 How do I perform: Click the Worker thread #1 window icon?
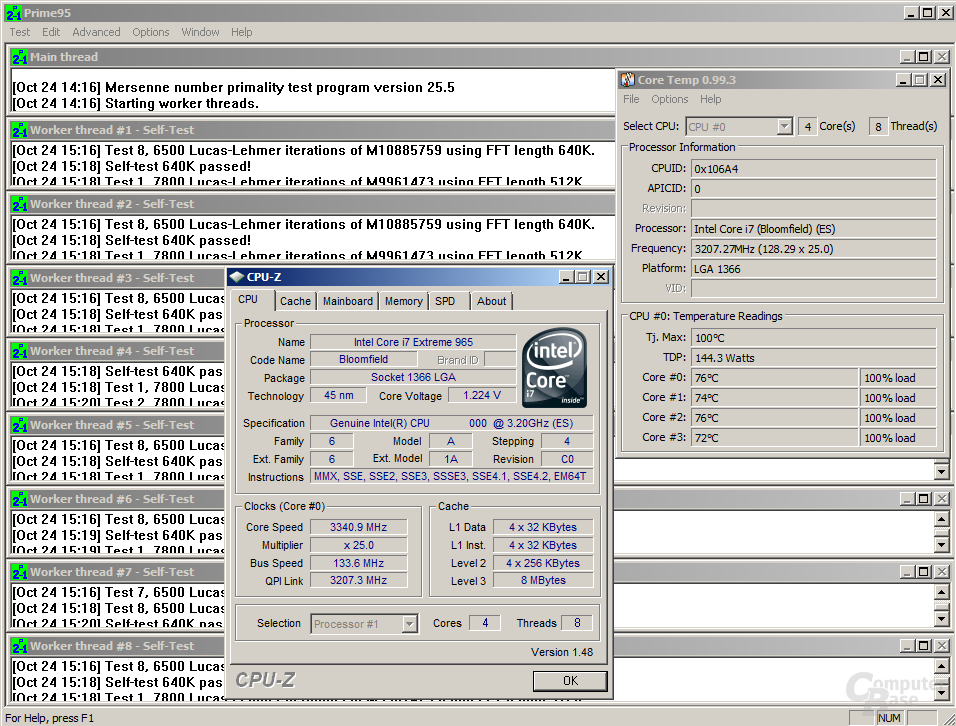coord(20,130)
